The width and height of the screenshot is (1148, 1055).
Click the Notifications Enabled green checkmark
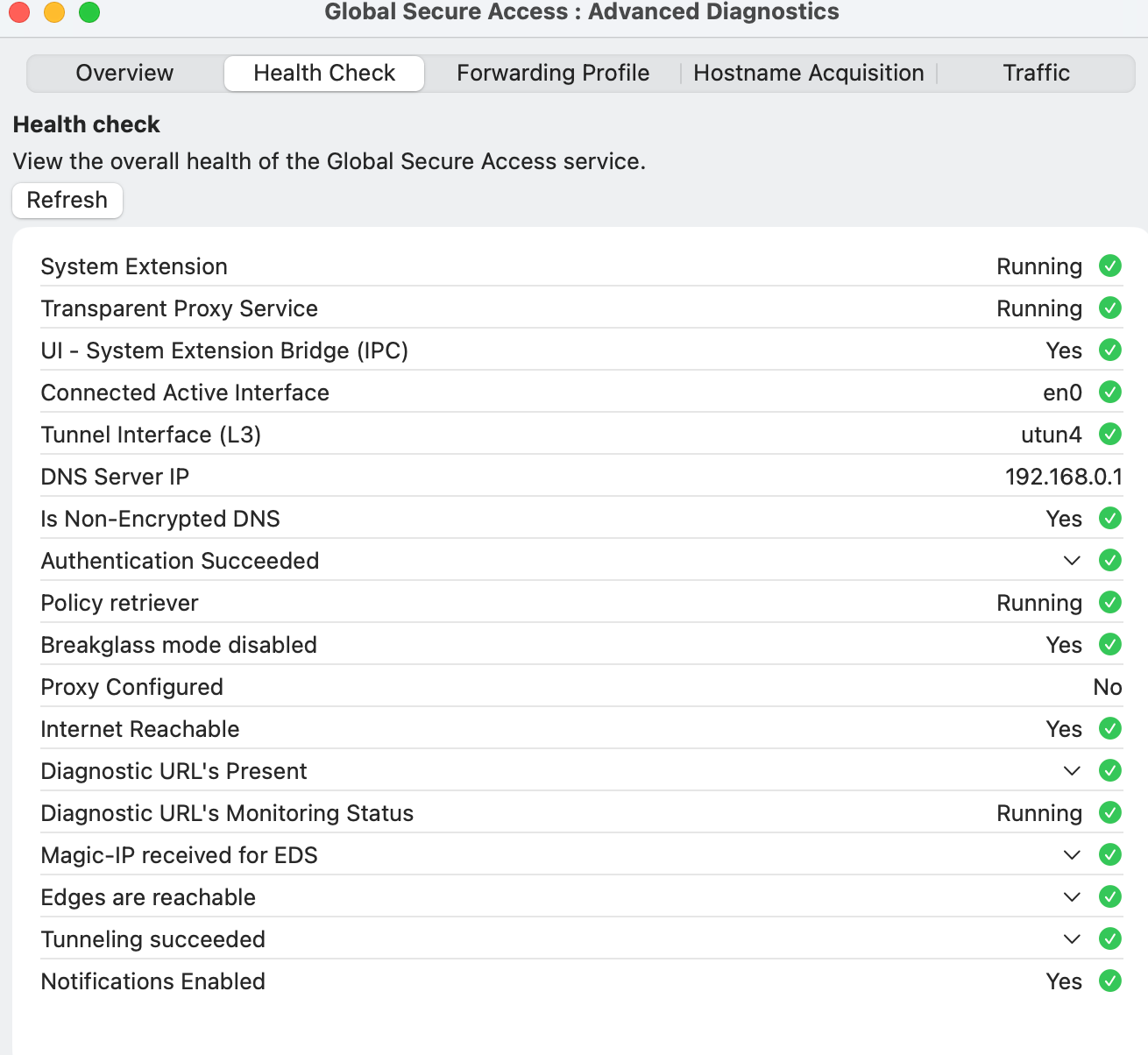tap(1110, 981)
